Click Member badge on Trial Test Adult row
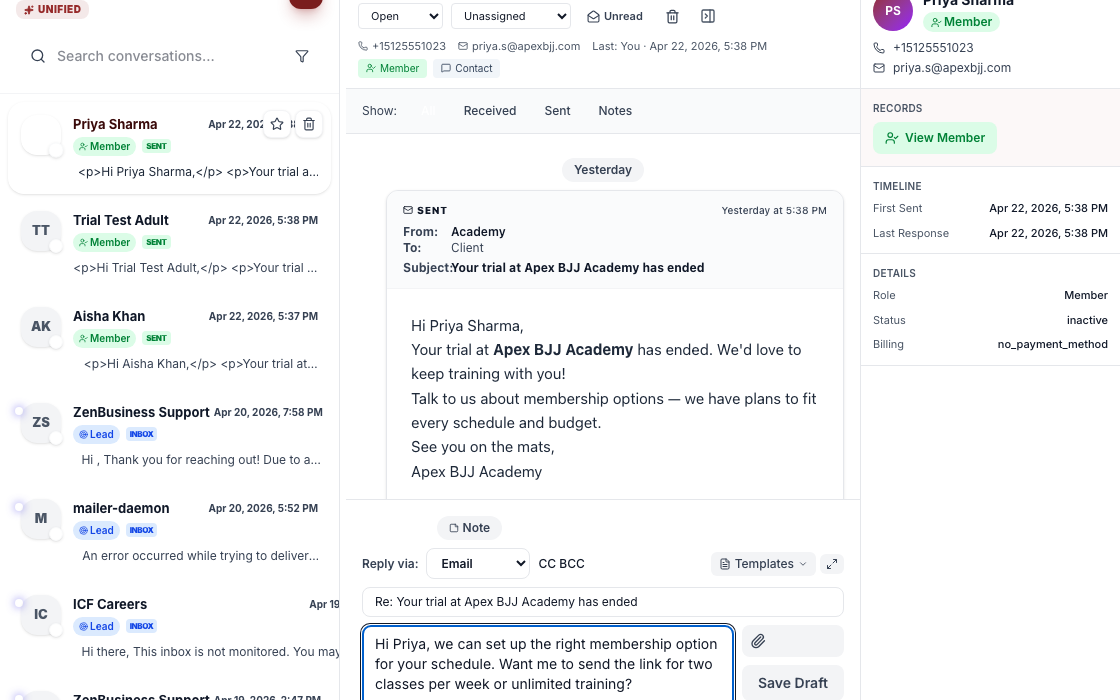Image resolution: width=1120 pixels, height=700 pixels. point(104,242)
